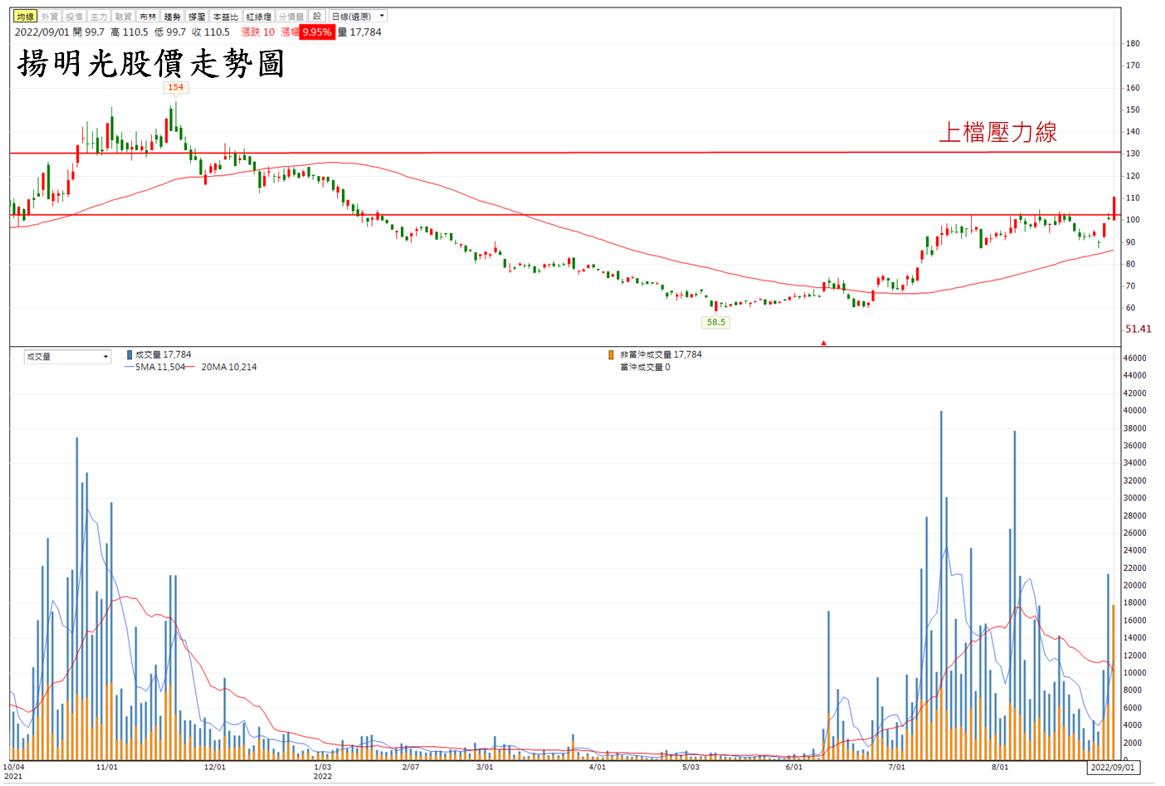Click the blue 成交量 legend swatch

tap(129, 354)
